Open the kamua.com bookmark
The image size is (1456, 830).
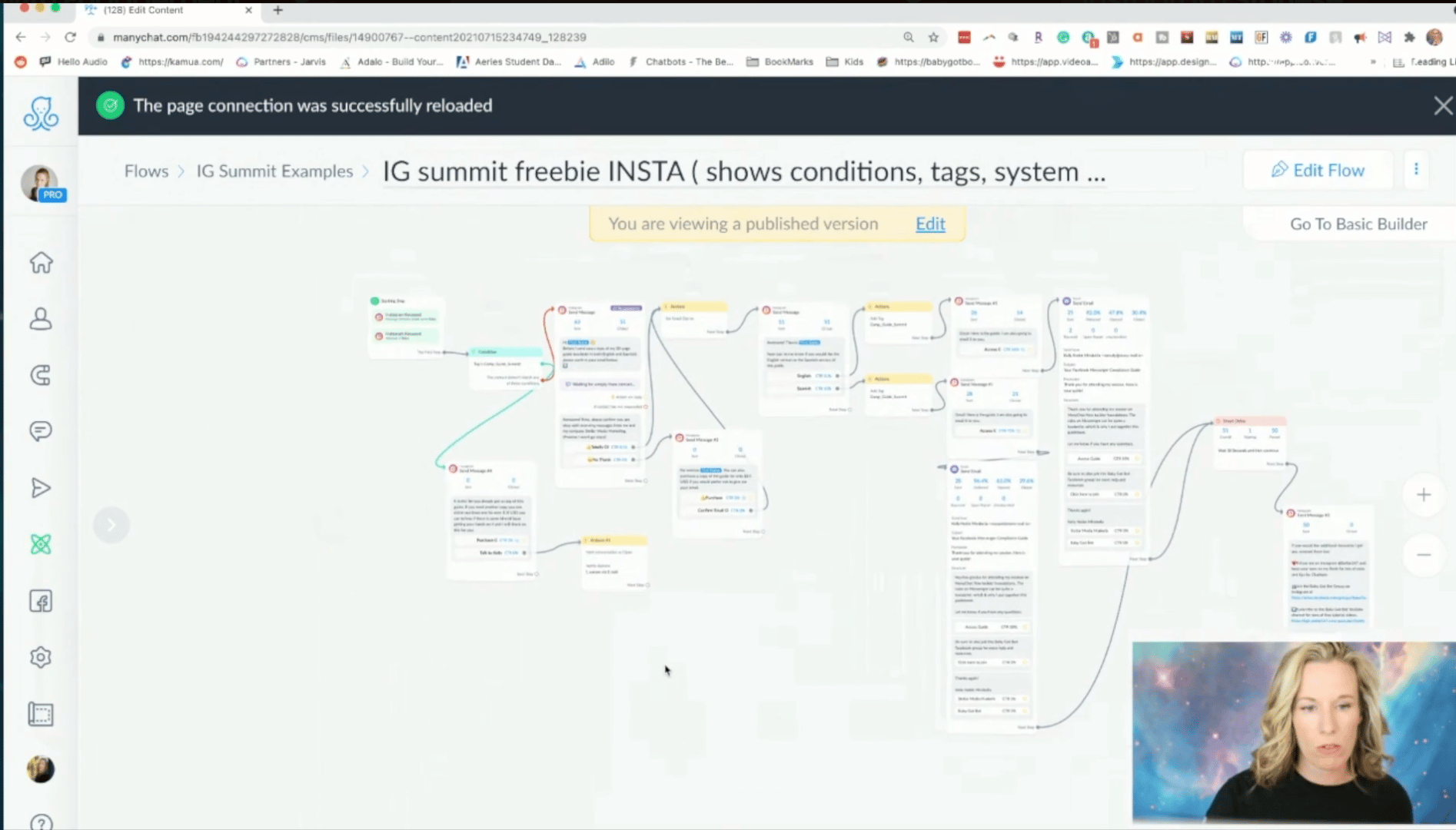click(172, 61)
